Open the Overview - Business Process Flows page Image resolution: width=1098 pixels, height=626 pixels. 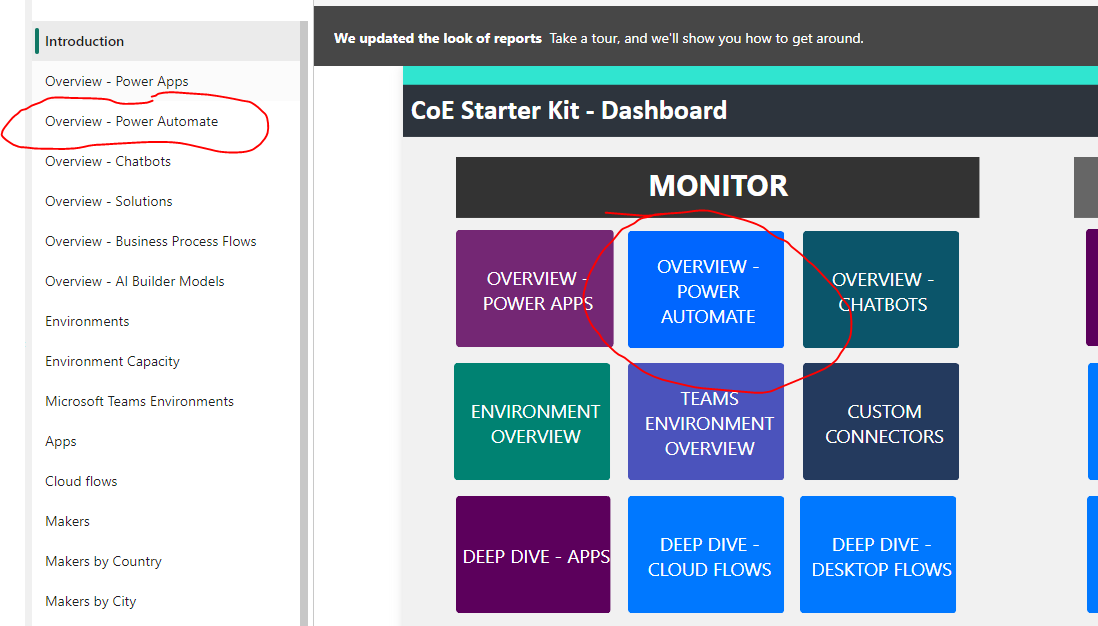tap(150, 241)
